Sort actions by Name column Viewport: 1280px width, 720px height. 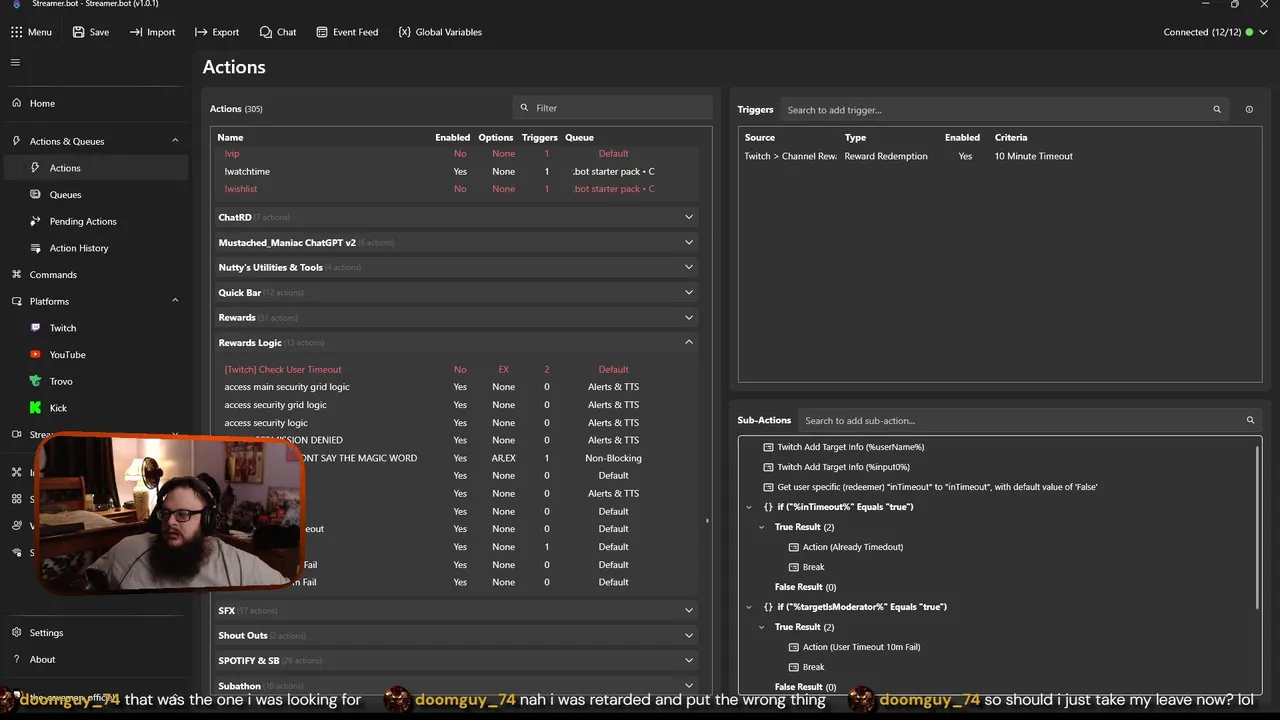pos(230,137)
